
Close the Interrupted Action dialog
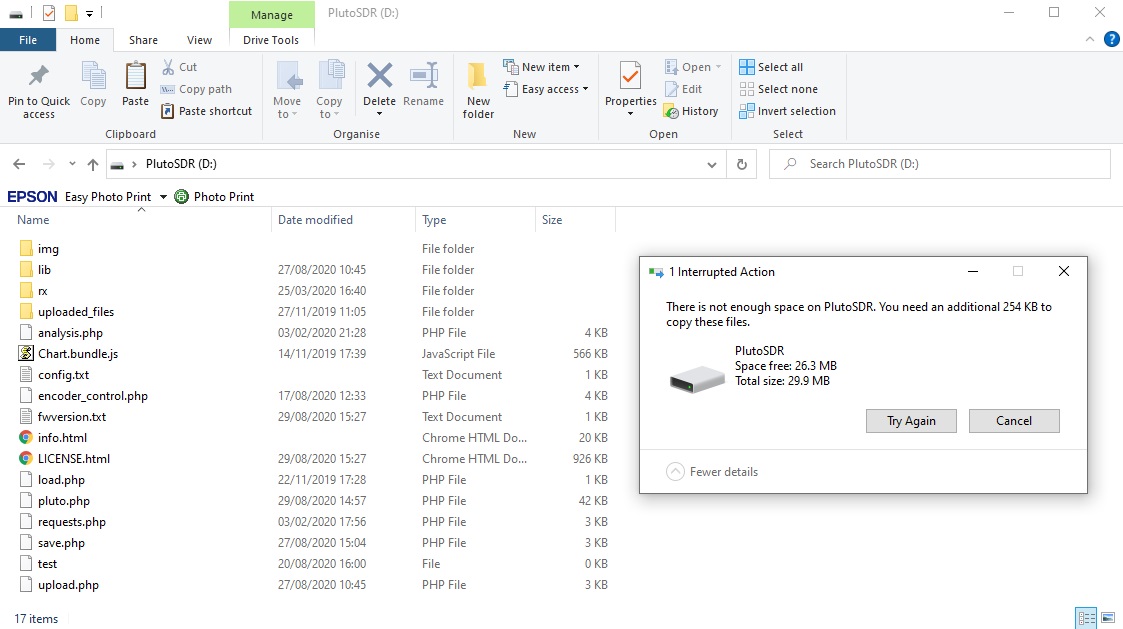(1064, 271)
